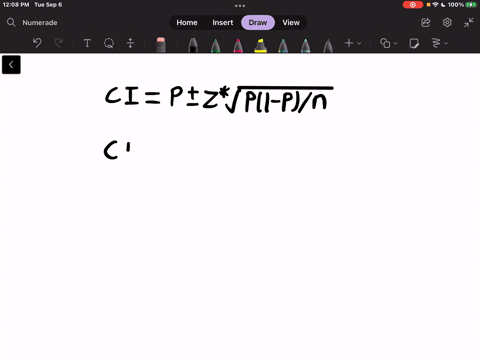Screen dimensions: 480x360
Task: Expand the ink tool dropdown arrow
Action: pyautogui.click(x=446, y=43)
